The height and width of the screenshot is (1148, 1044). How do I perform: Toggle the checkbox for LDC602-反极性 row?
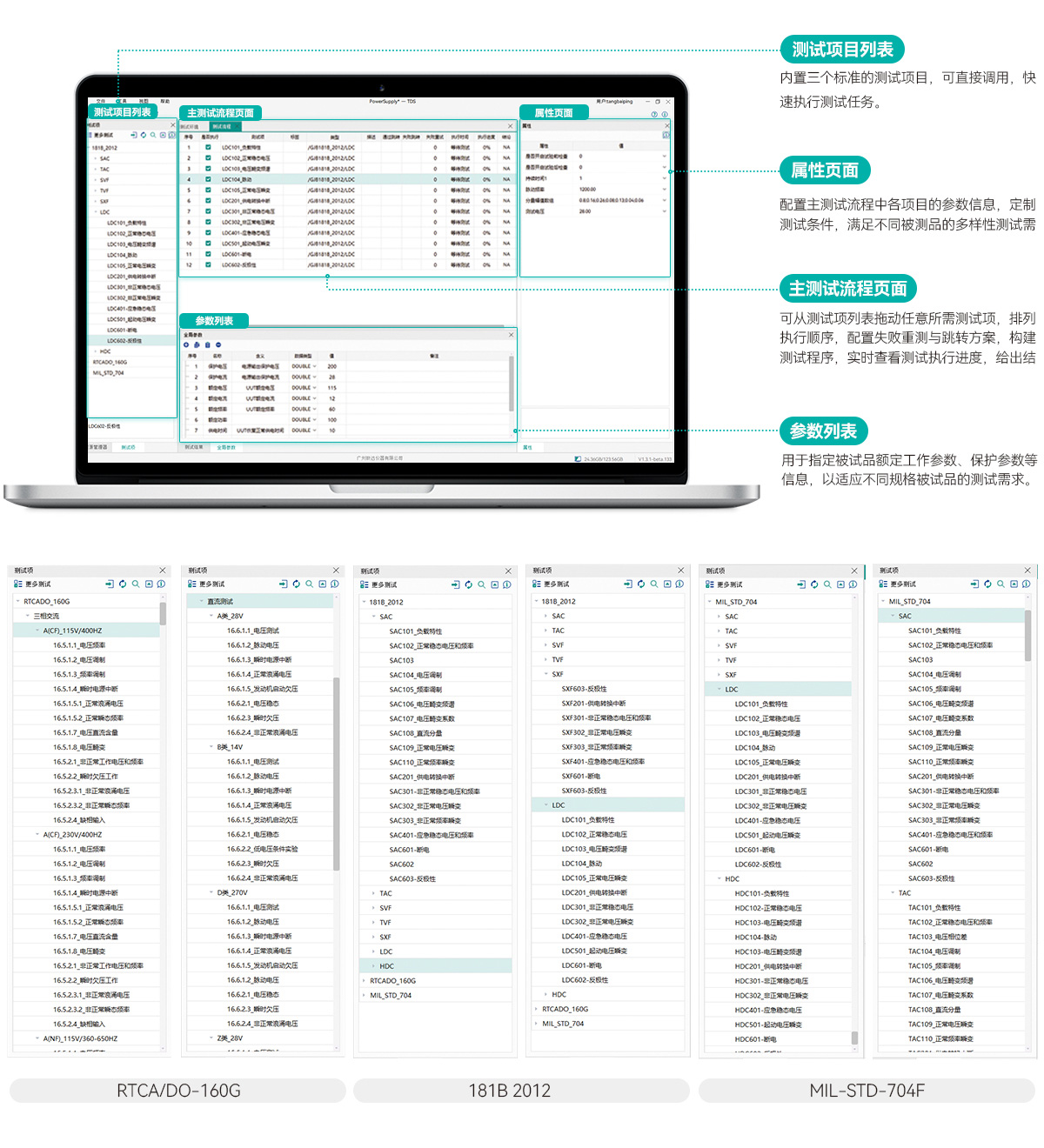click(x=208, y=264)
